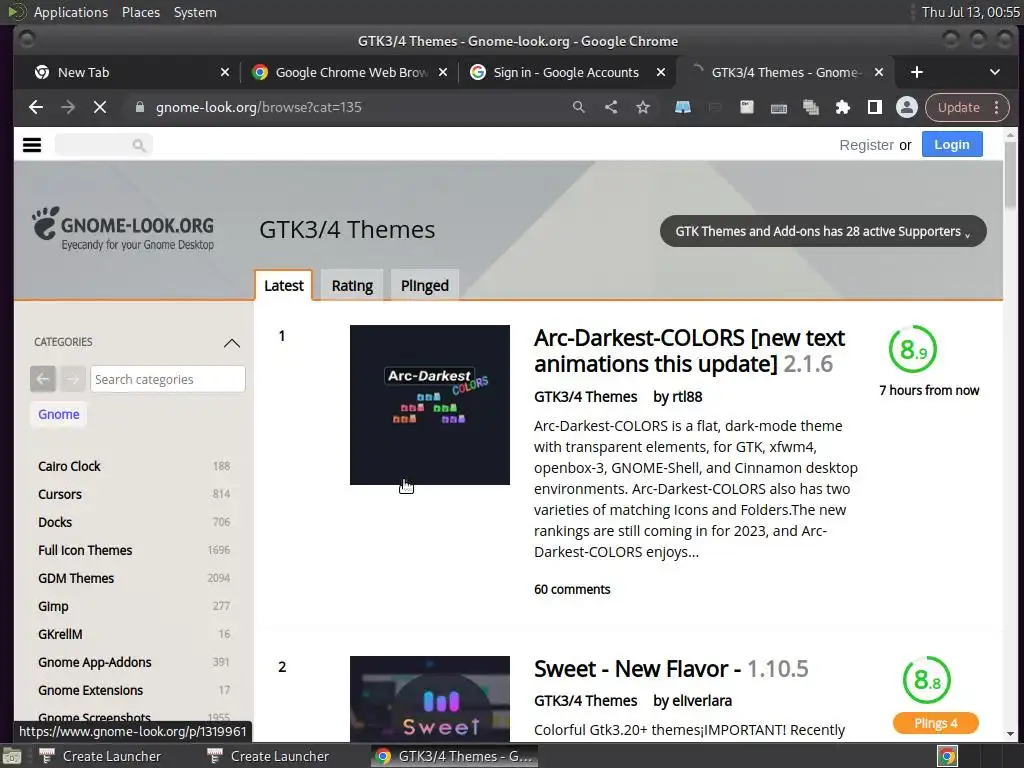Click the blue Login button

coord(952,145)
